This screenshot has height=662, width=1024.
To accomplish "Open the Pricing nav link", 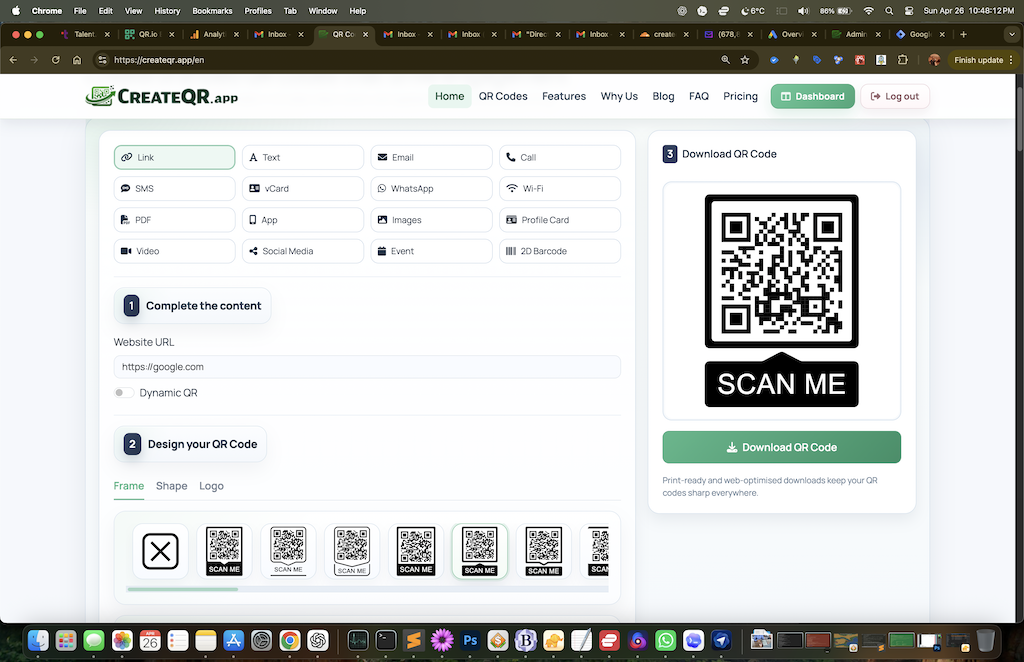I will (740, 96).
